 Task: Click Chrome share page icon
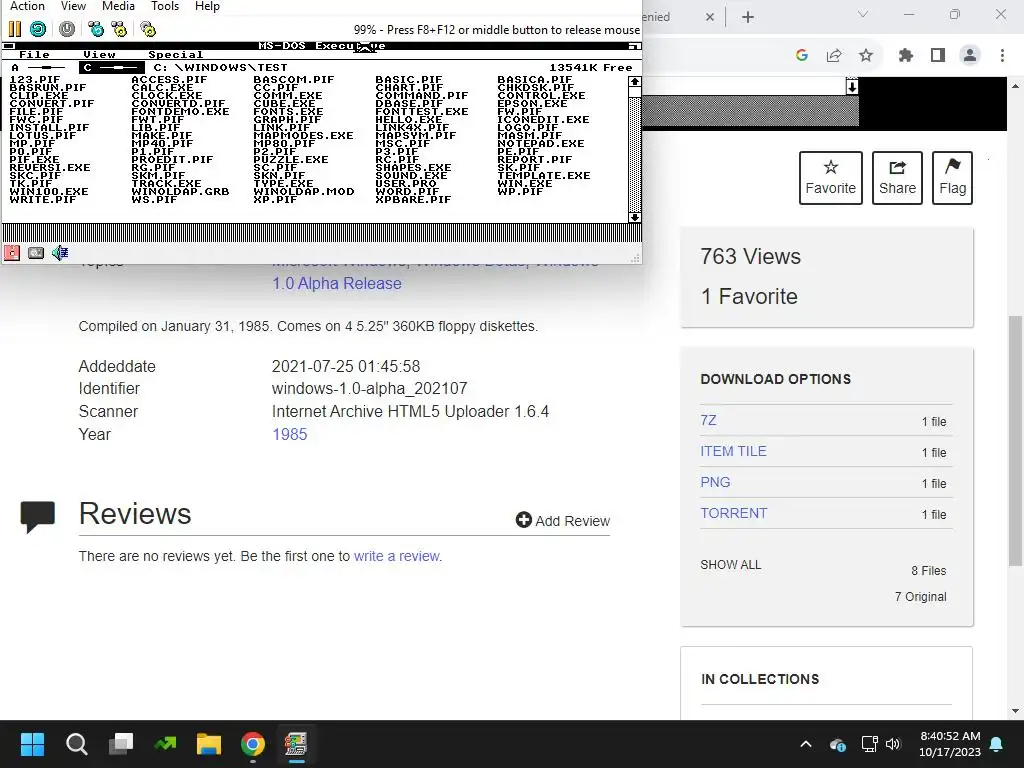pos(834,56)
